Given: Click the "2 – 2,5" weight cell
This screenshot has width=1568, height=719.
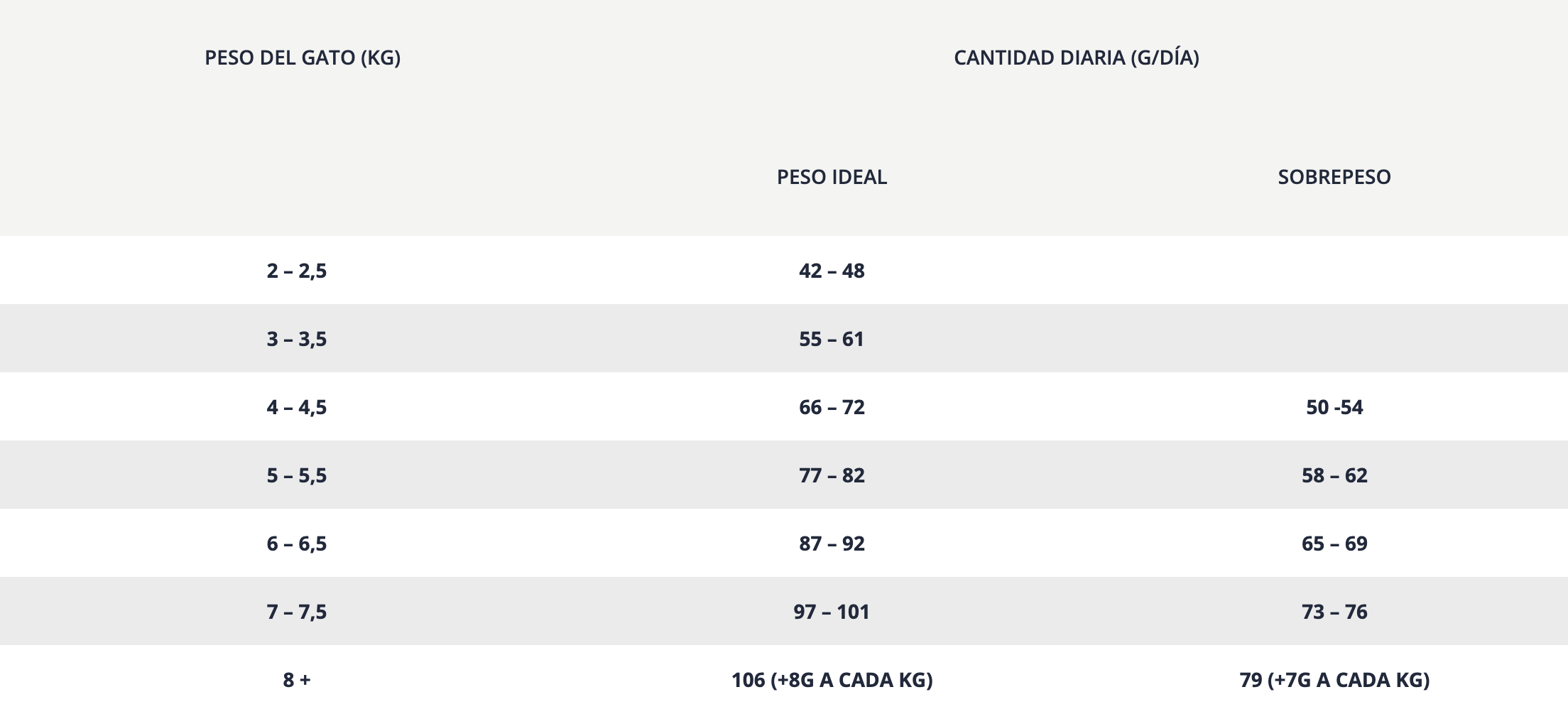Looking at the screenshot, I should [x=297, y=271].
